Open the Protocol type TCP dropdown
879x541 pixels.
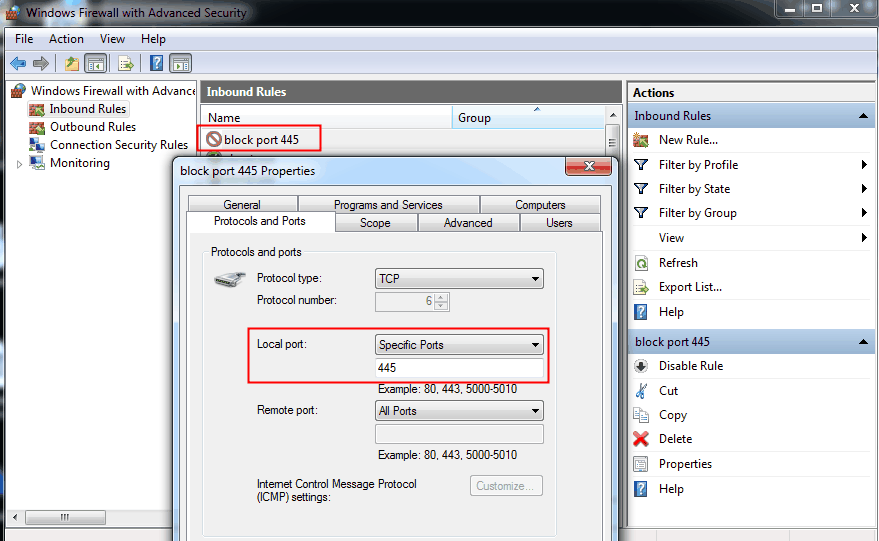[x=459, y=279]
